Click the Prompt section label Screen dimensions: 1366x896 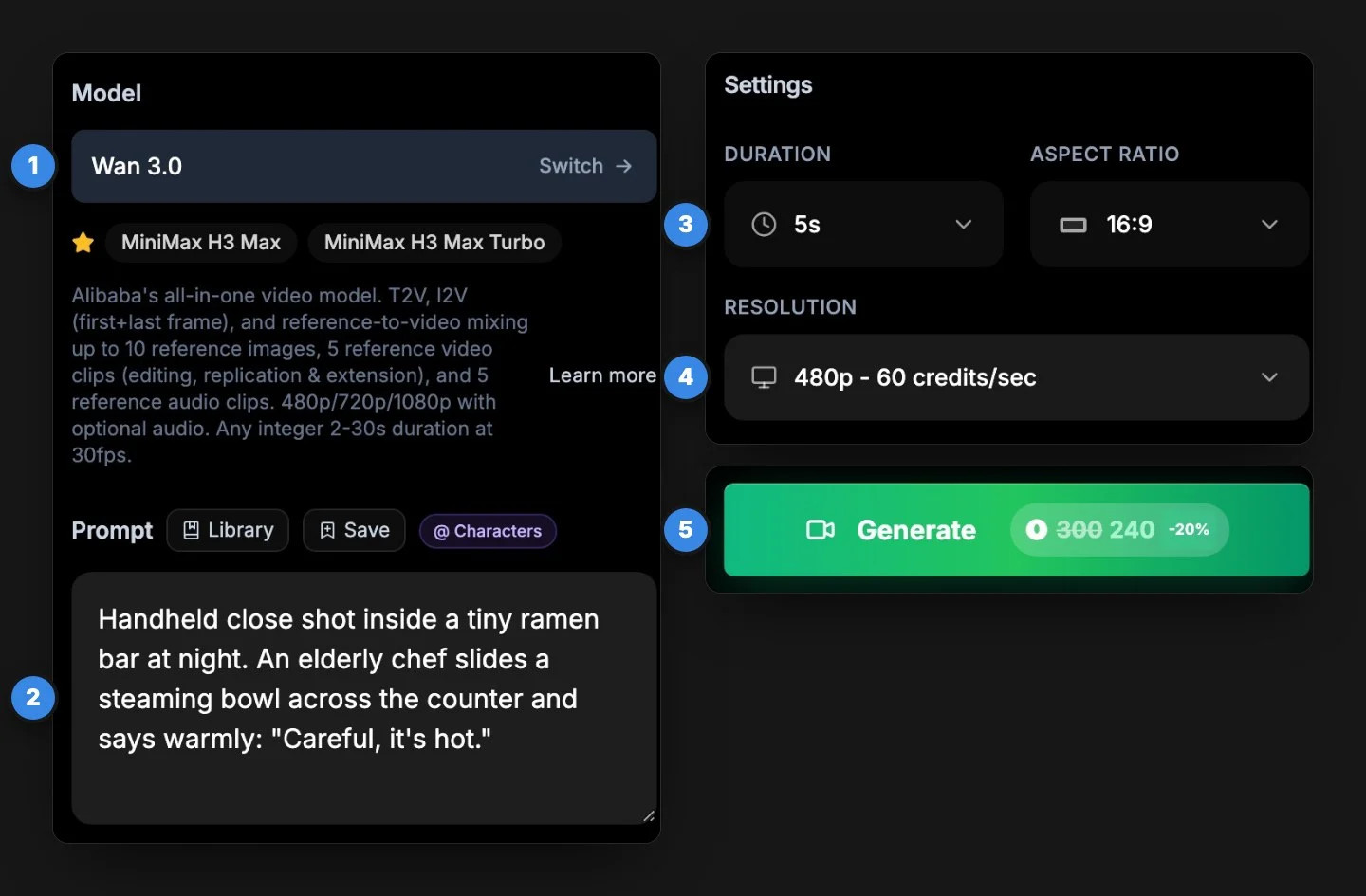pyautogui.click(x=112, y=530)
